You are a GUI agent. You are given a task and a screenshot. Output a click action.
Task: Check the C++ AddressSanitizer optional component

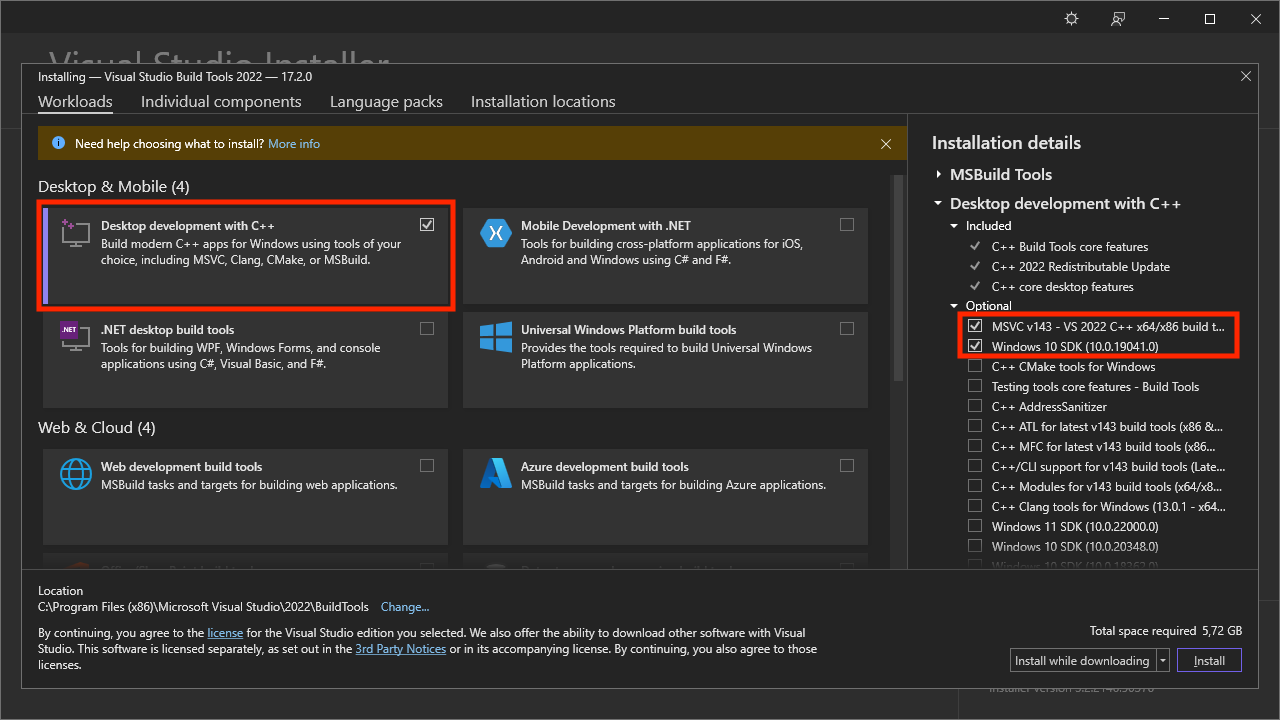coord(975,406)
